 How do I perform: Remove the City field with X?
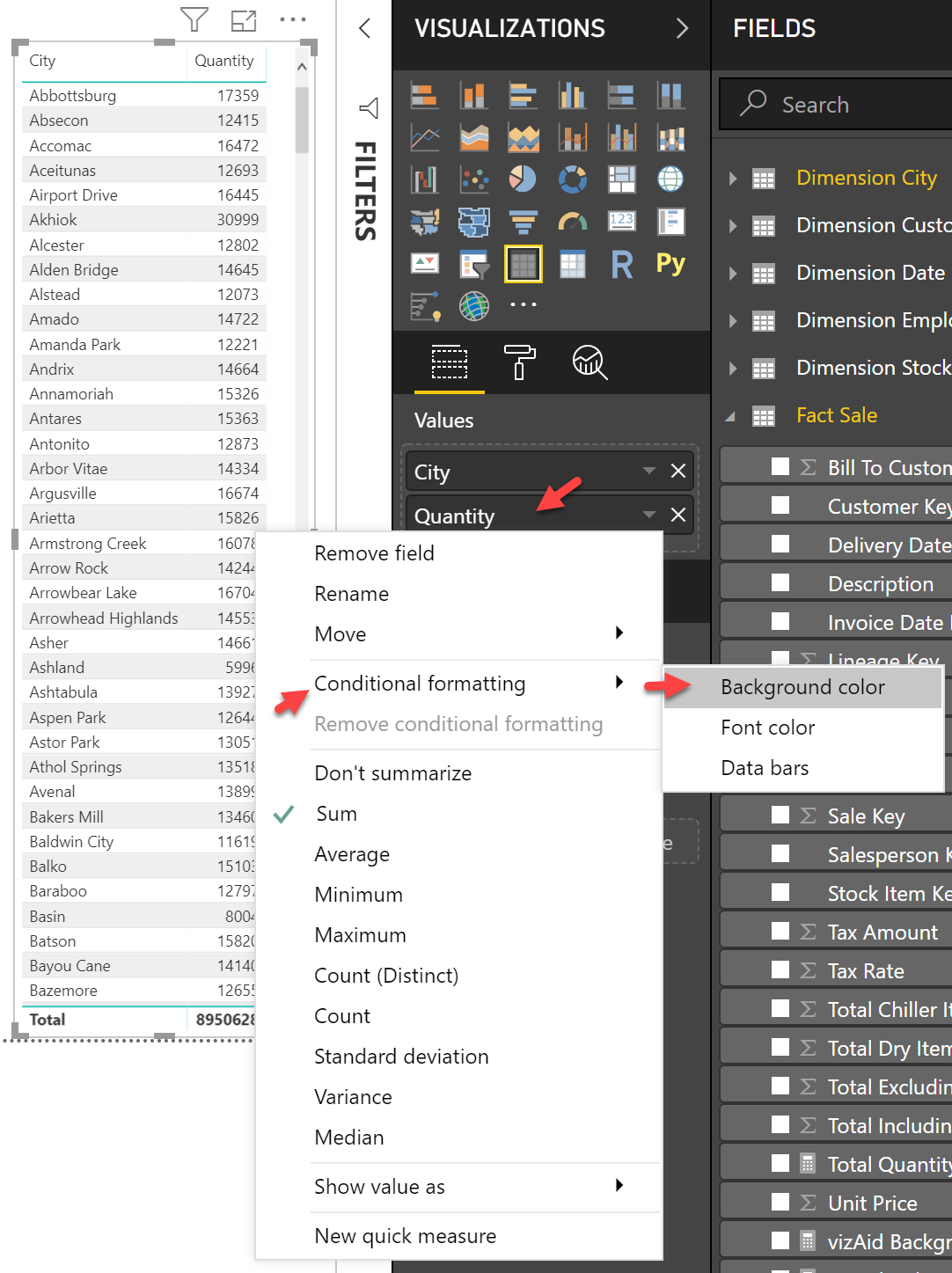(x=677, y=471)
